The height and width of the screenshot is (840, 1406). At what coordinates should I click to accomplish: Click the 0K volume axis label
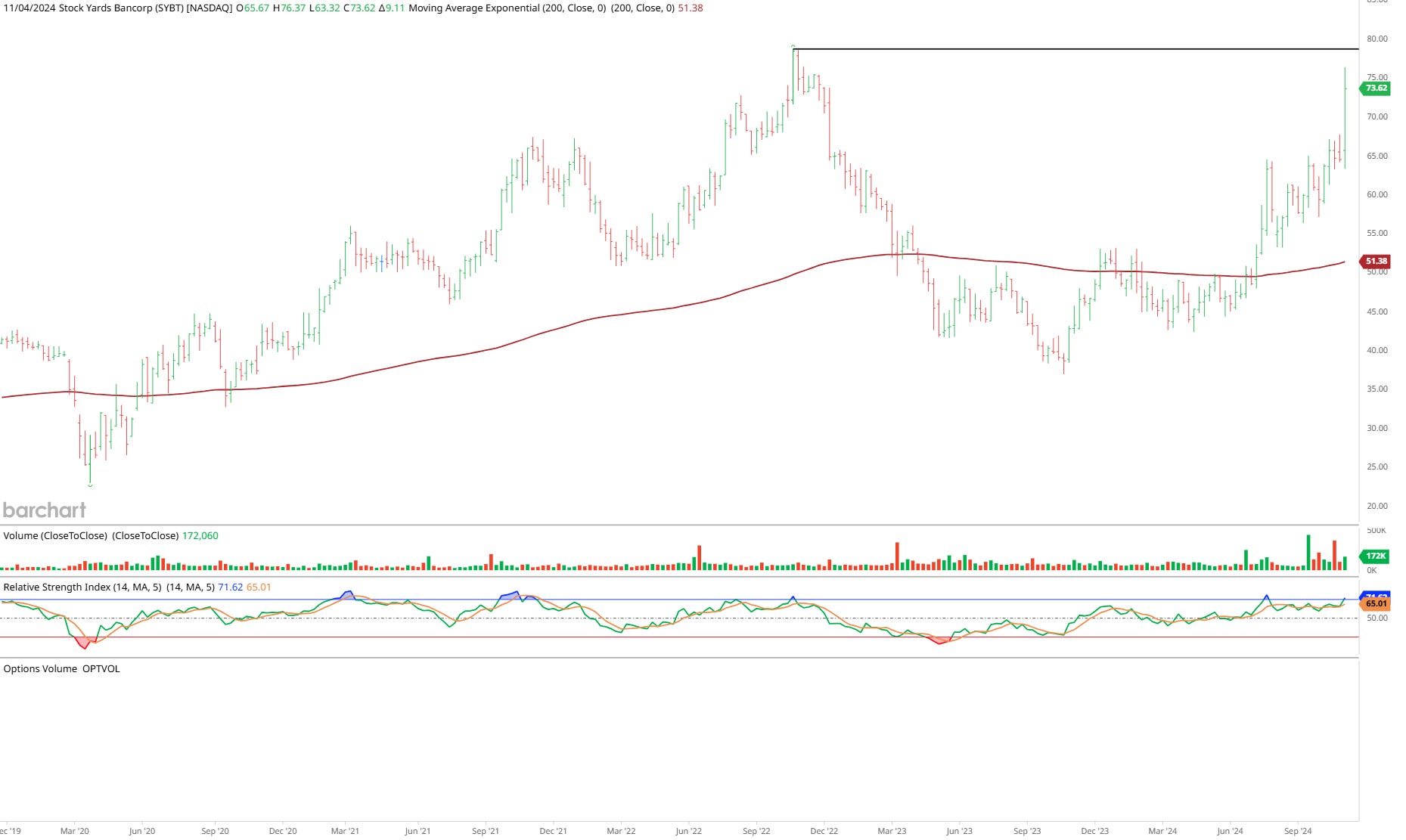[x=1372, y=571]
